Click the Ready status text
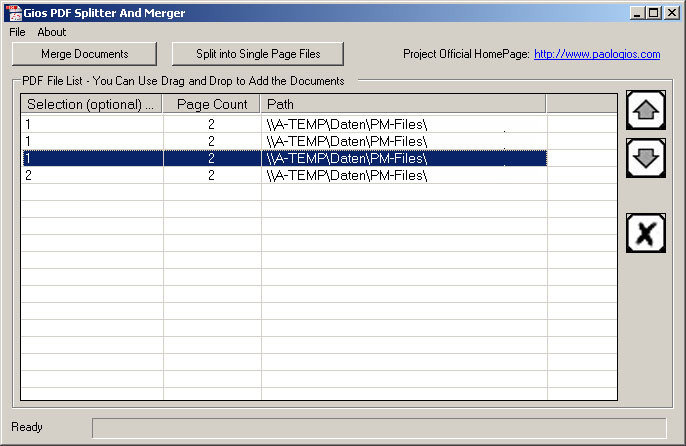The image size is (686, 446). (27, 427)
